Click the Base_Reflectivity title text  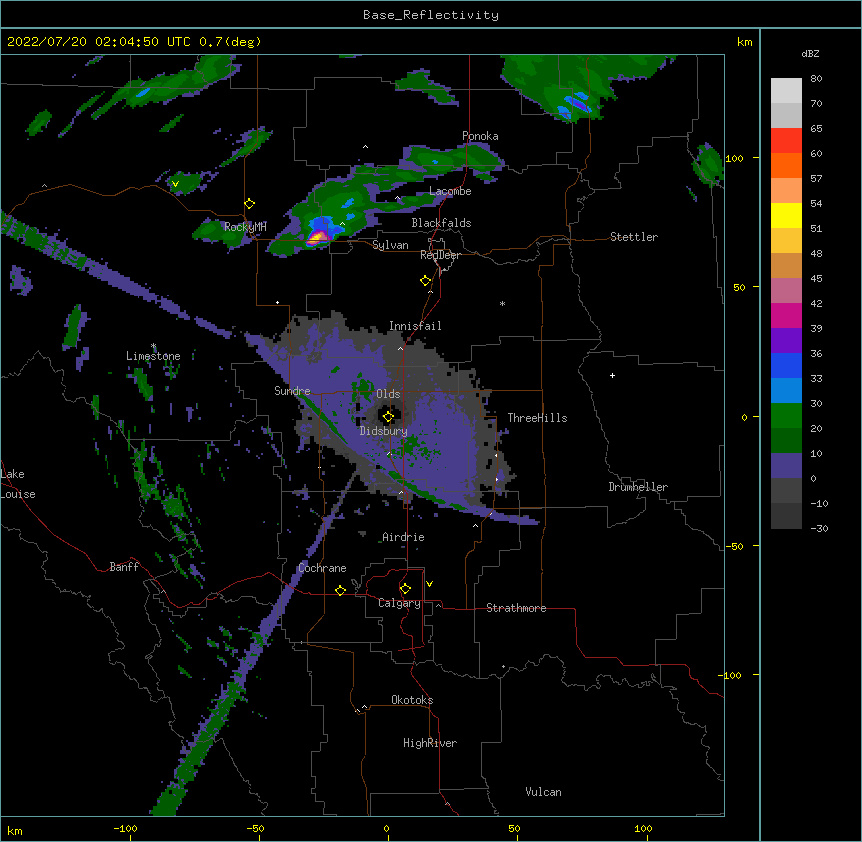431,15
